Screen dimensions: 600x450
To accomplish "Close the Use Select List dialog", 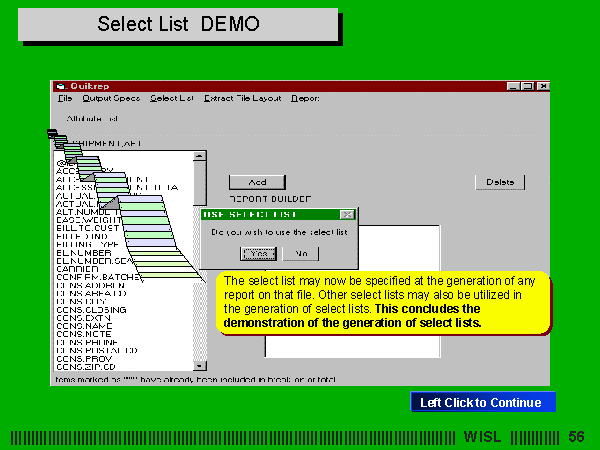I will [x=347, y=214].
